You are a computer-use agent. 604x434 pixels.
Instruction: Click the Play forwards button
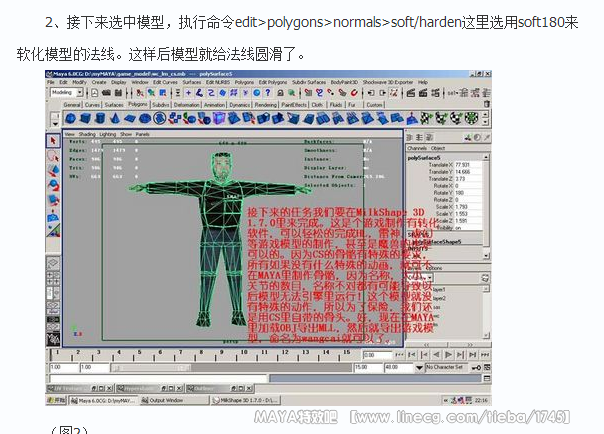(x=448, y=355)
